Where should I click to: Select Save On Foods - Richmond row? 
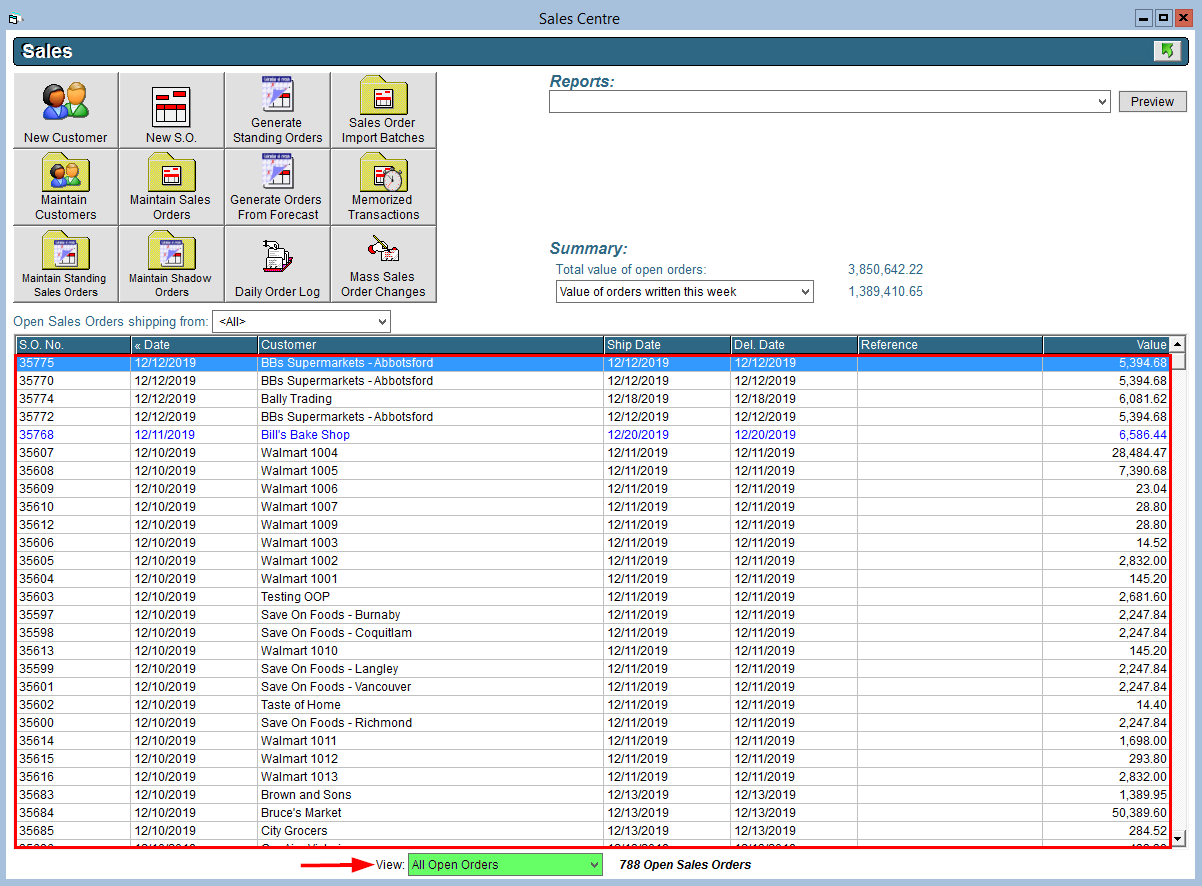pyautogui.click(x=593, y=723)
